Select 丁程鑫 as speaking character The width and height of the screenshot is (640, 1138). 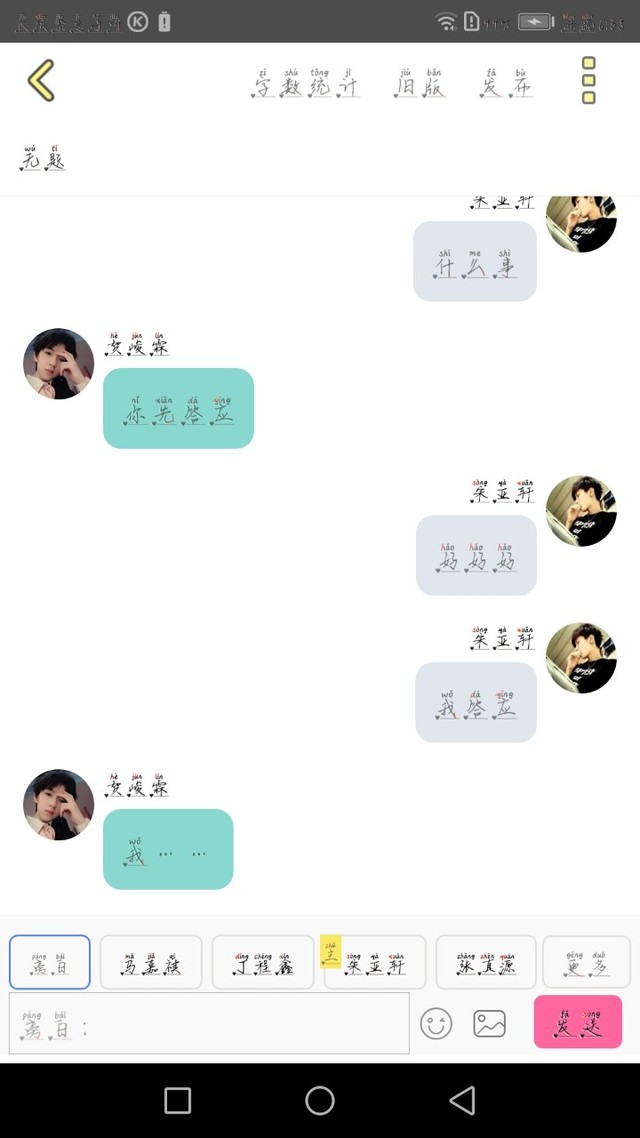[x=263, y=962]
